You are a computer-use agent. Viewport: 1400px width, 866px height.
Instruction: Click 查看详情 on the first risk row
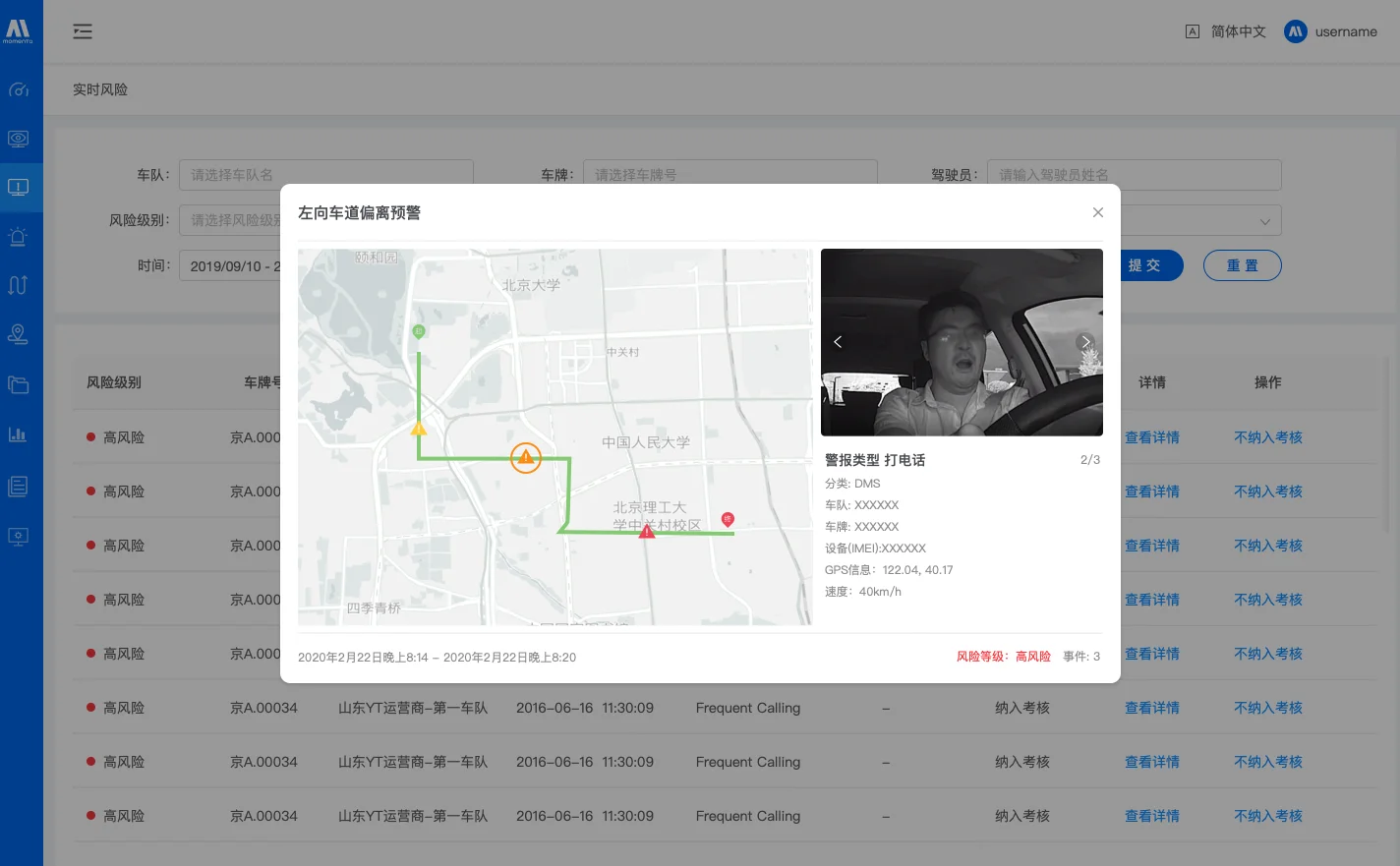click(1152, 437)
